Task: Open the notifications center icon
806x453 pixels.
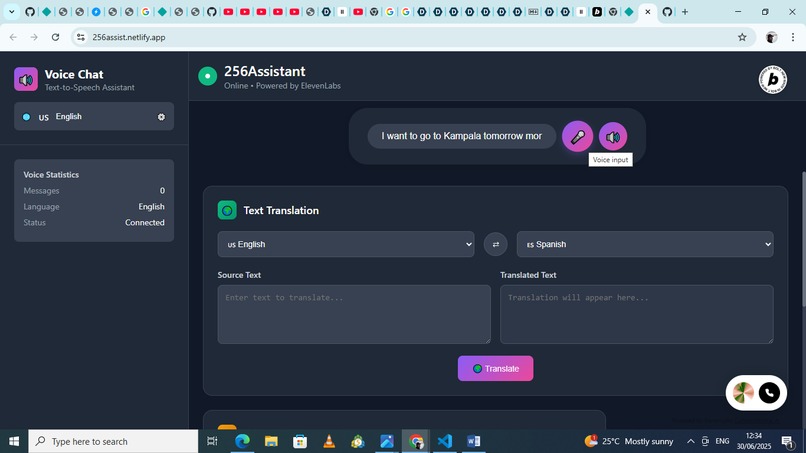Action: tap(786, 441)
